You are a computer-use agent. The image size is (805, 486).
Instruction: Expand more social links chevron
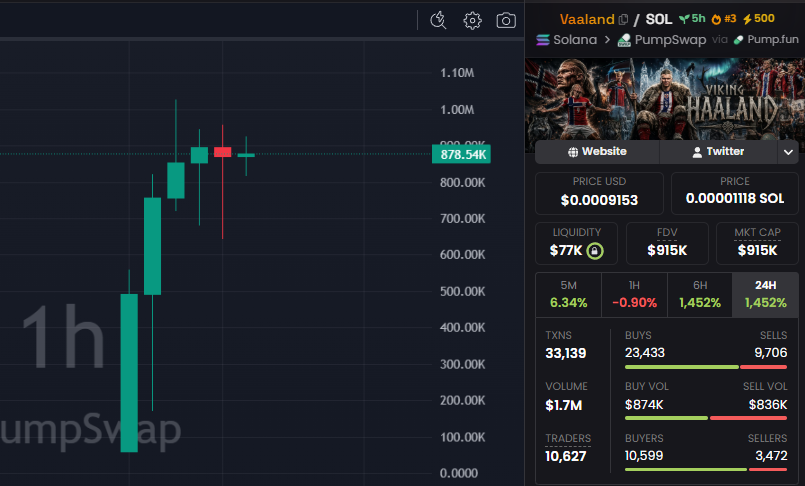pyautogui.click(x=788, y=152)
